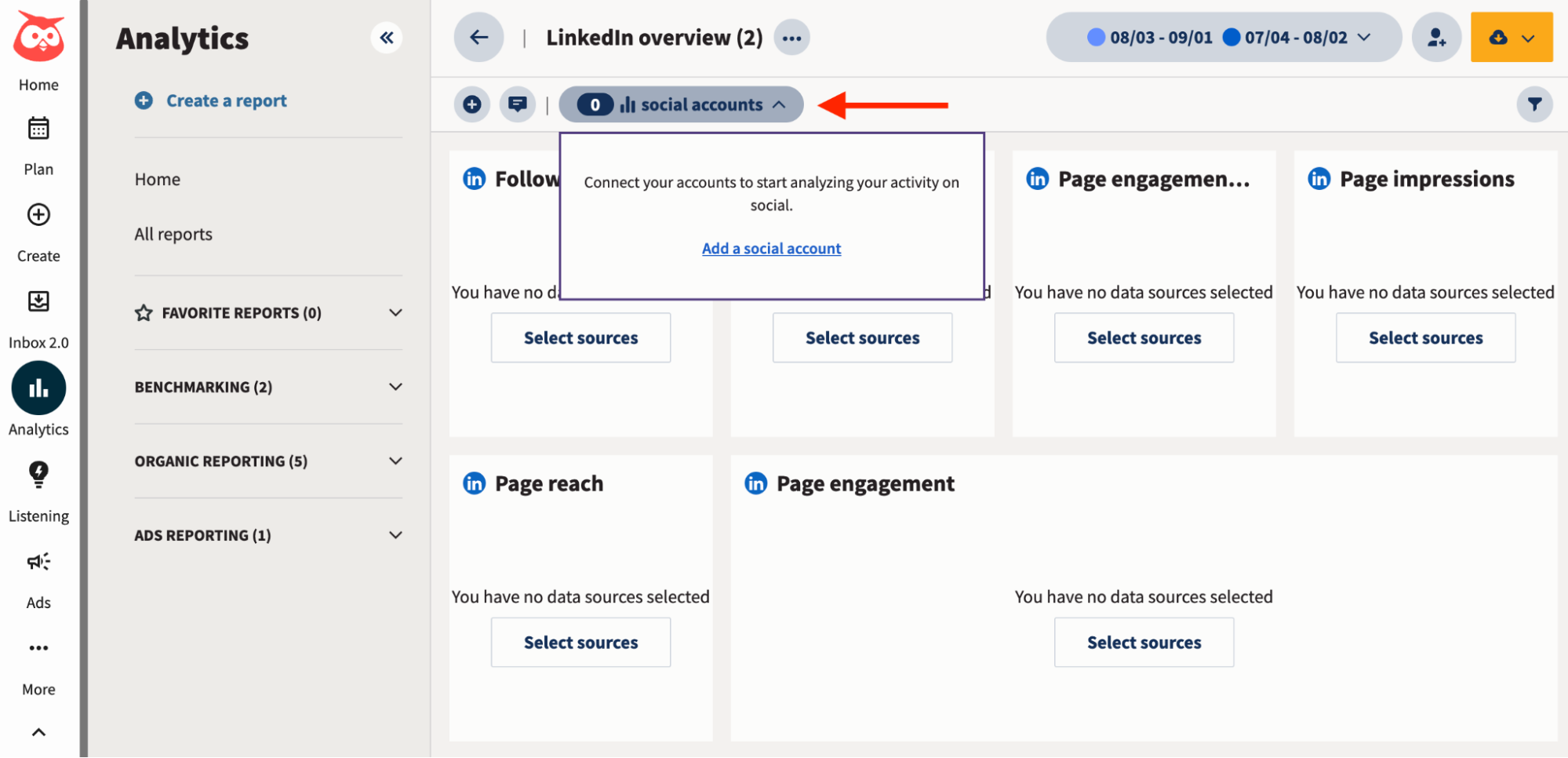1568x758 pixels.
Task: Click the filter icon on the right
Action: click(x=1535, y=104)
